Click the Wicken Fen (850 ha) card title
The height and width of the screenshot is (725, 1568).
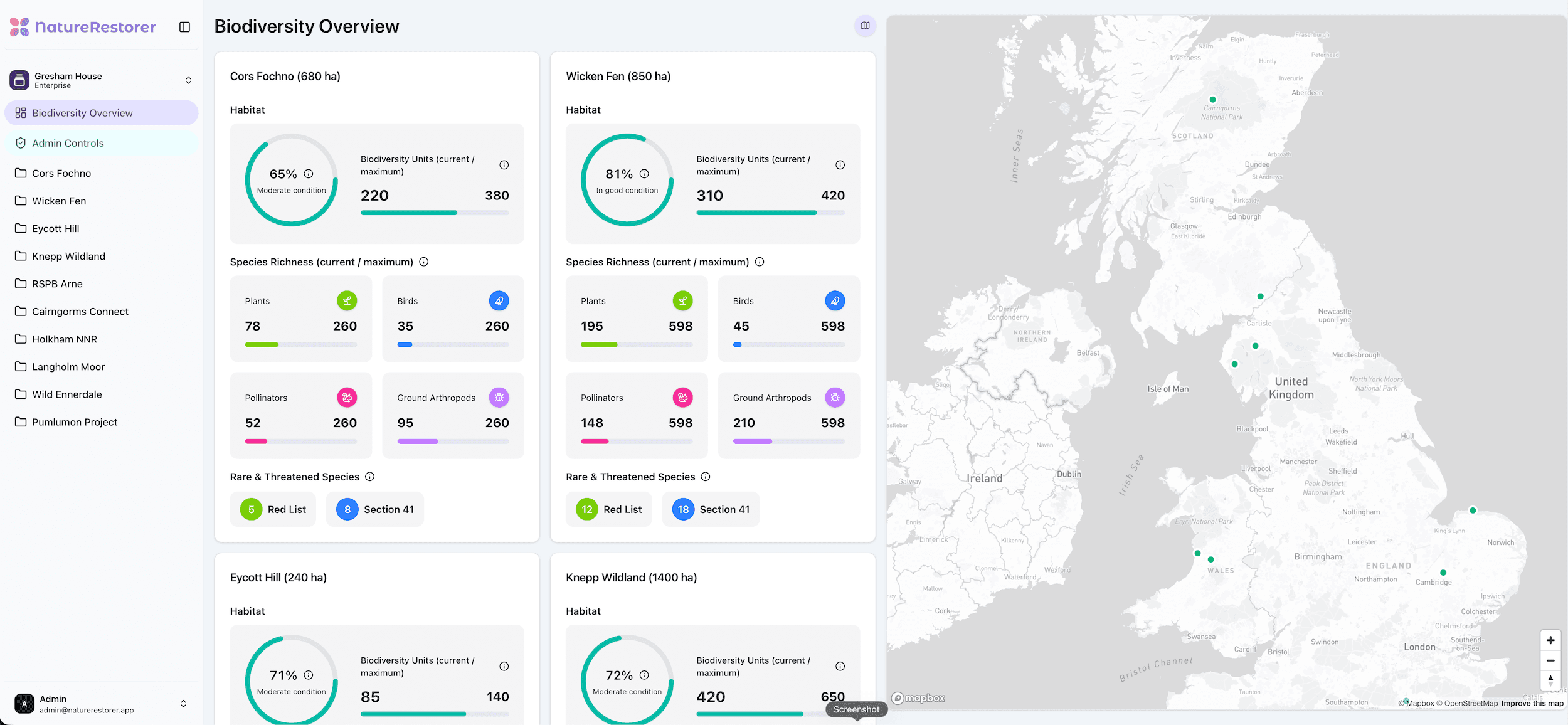coord(618,76)
